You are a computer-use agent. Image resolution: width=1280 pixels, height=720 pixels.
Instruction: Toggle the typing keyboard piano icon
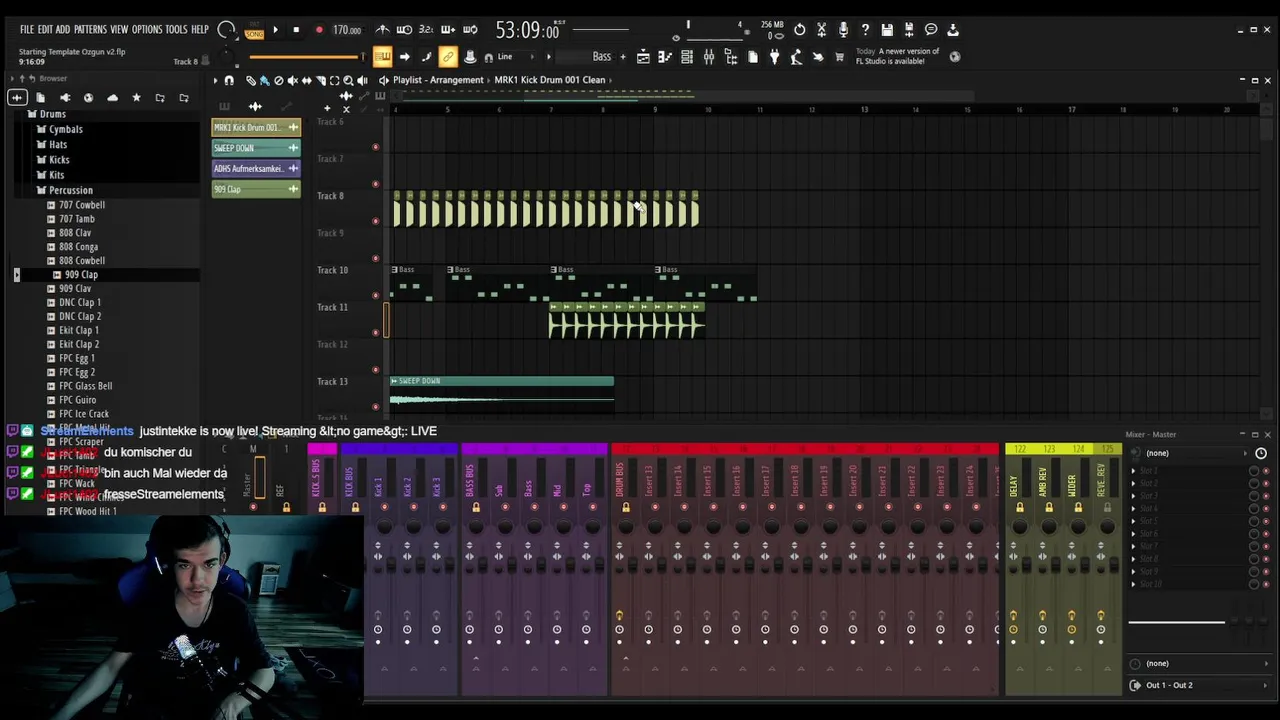pos(382,57)
